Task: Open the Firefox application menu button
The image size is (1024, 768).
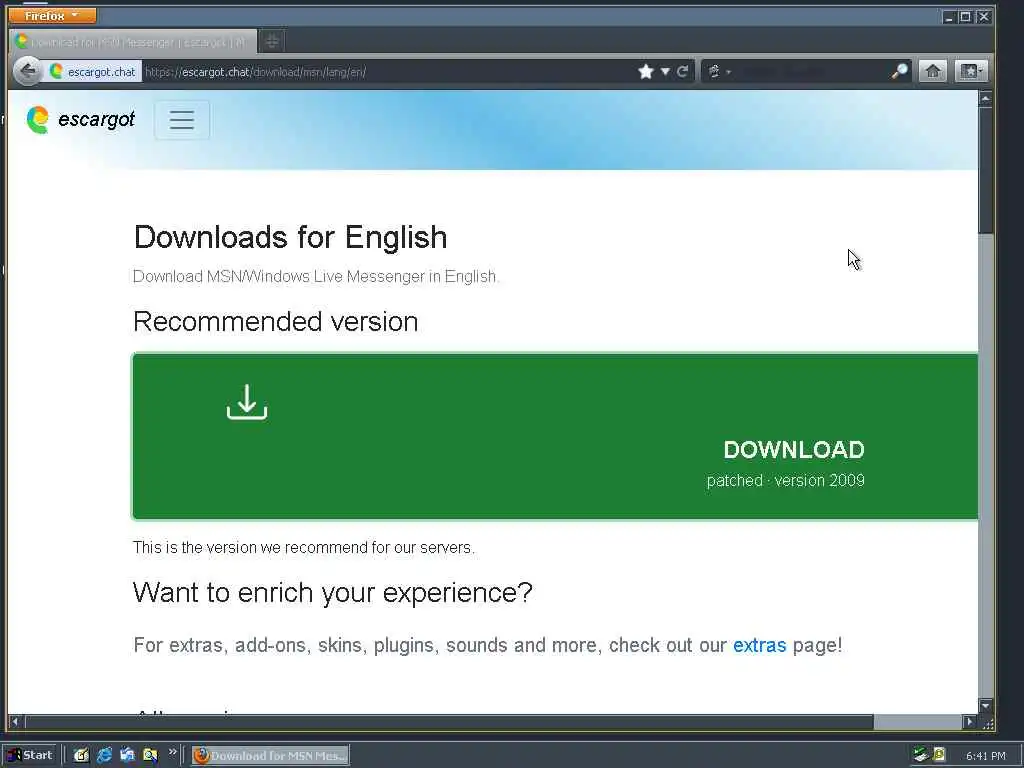Action: 52,16
